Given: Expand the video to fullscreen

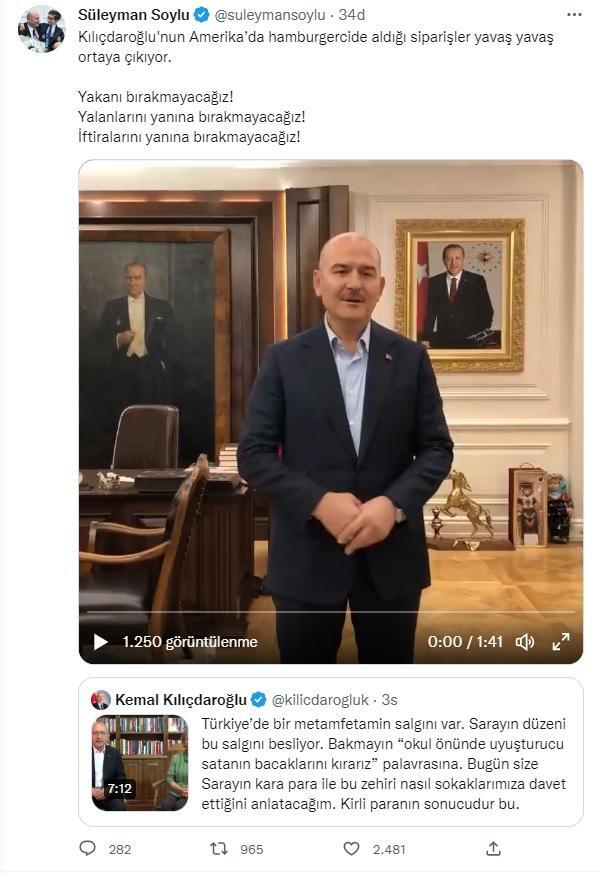Looking at the screenshot, I should tap(561, 642).
